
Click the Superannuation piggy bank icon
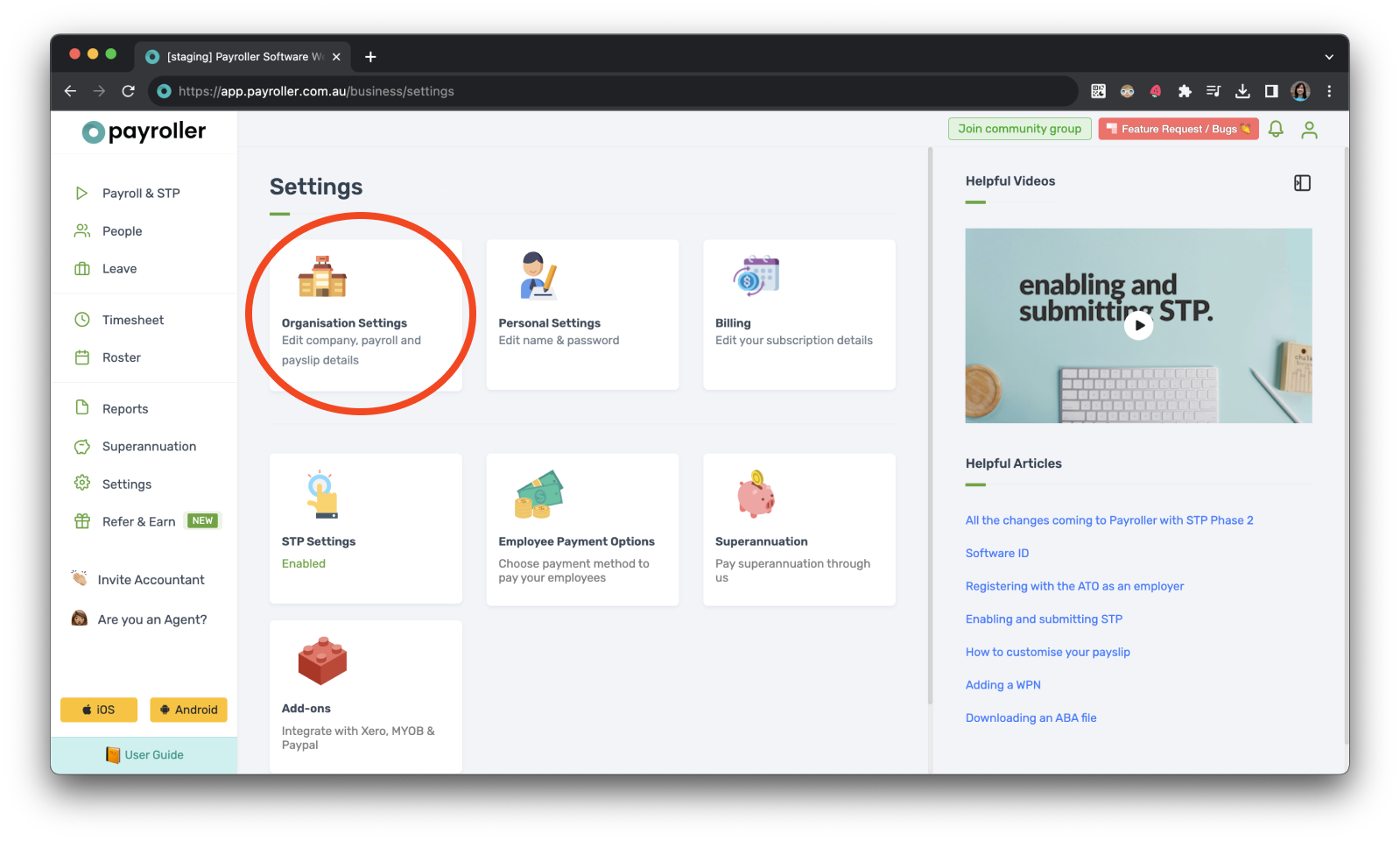(x=756, y=494)
